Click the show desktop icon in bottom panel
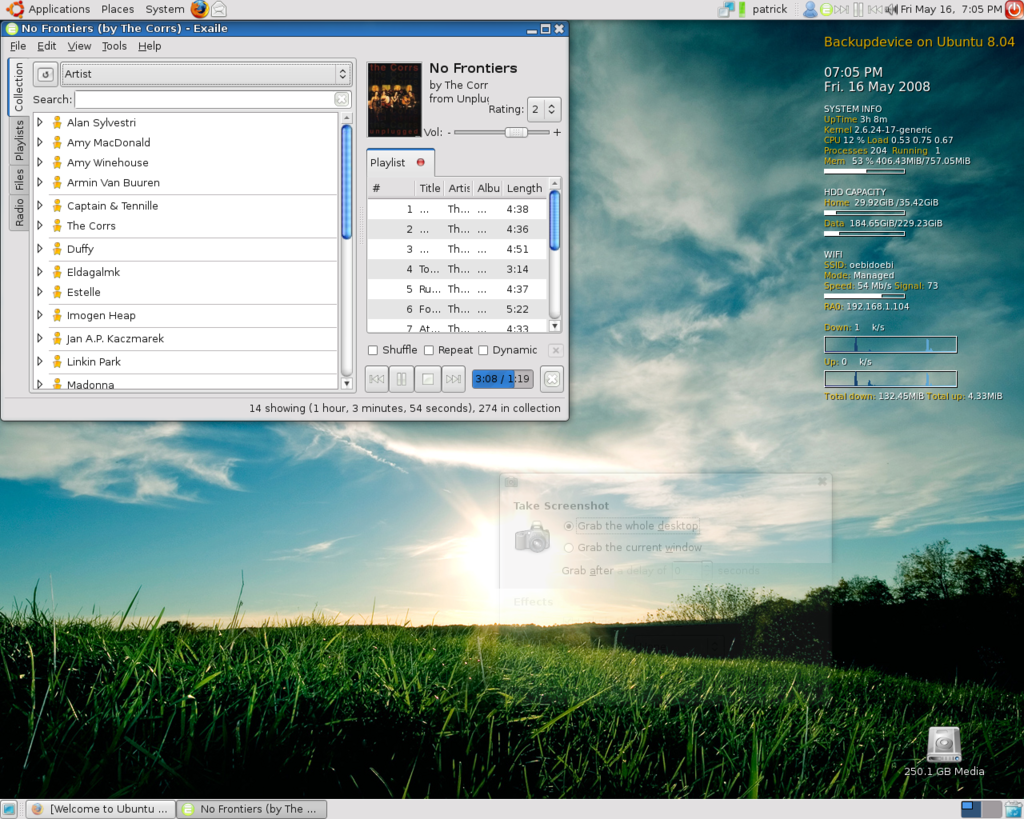Viewport: 1024px width, 819px height. 9,809
